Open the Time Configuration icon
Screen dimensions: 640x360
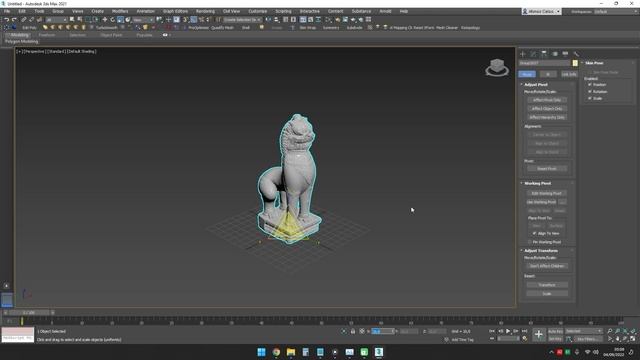[524, 338]
